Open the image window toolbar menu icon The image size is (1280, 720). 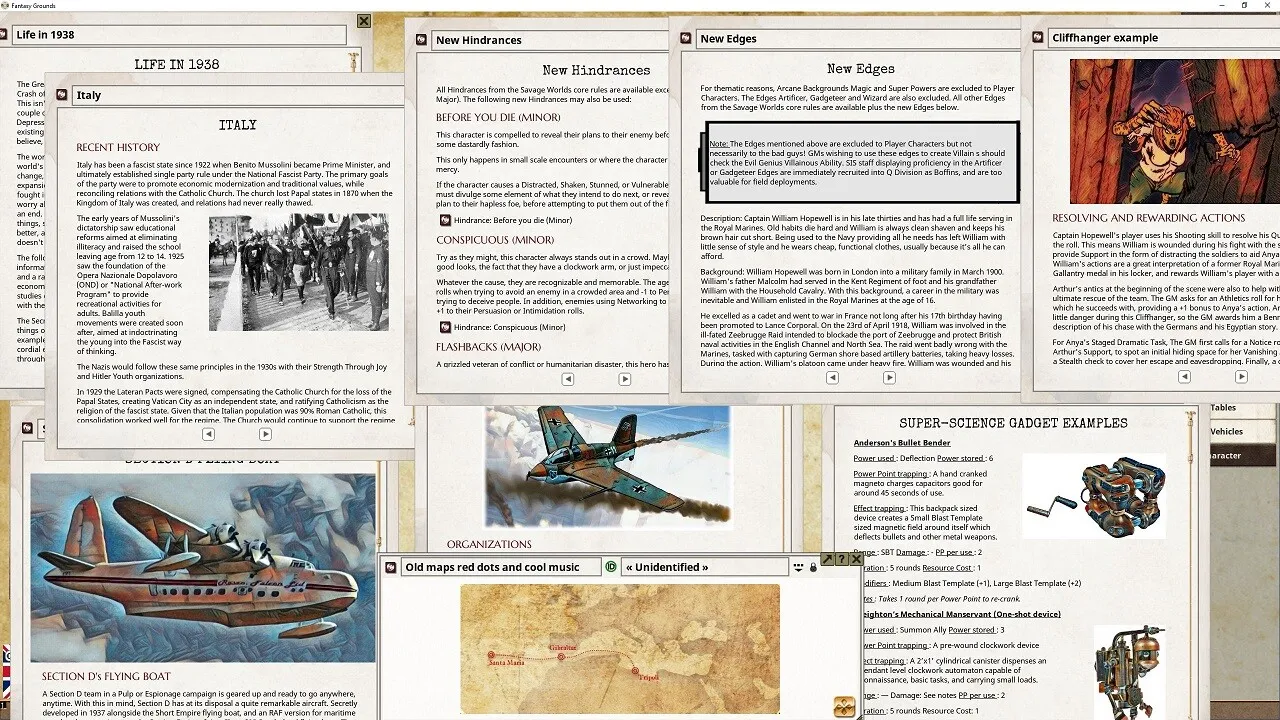tap(798, 567)
